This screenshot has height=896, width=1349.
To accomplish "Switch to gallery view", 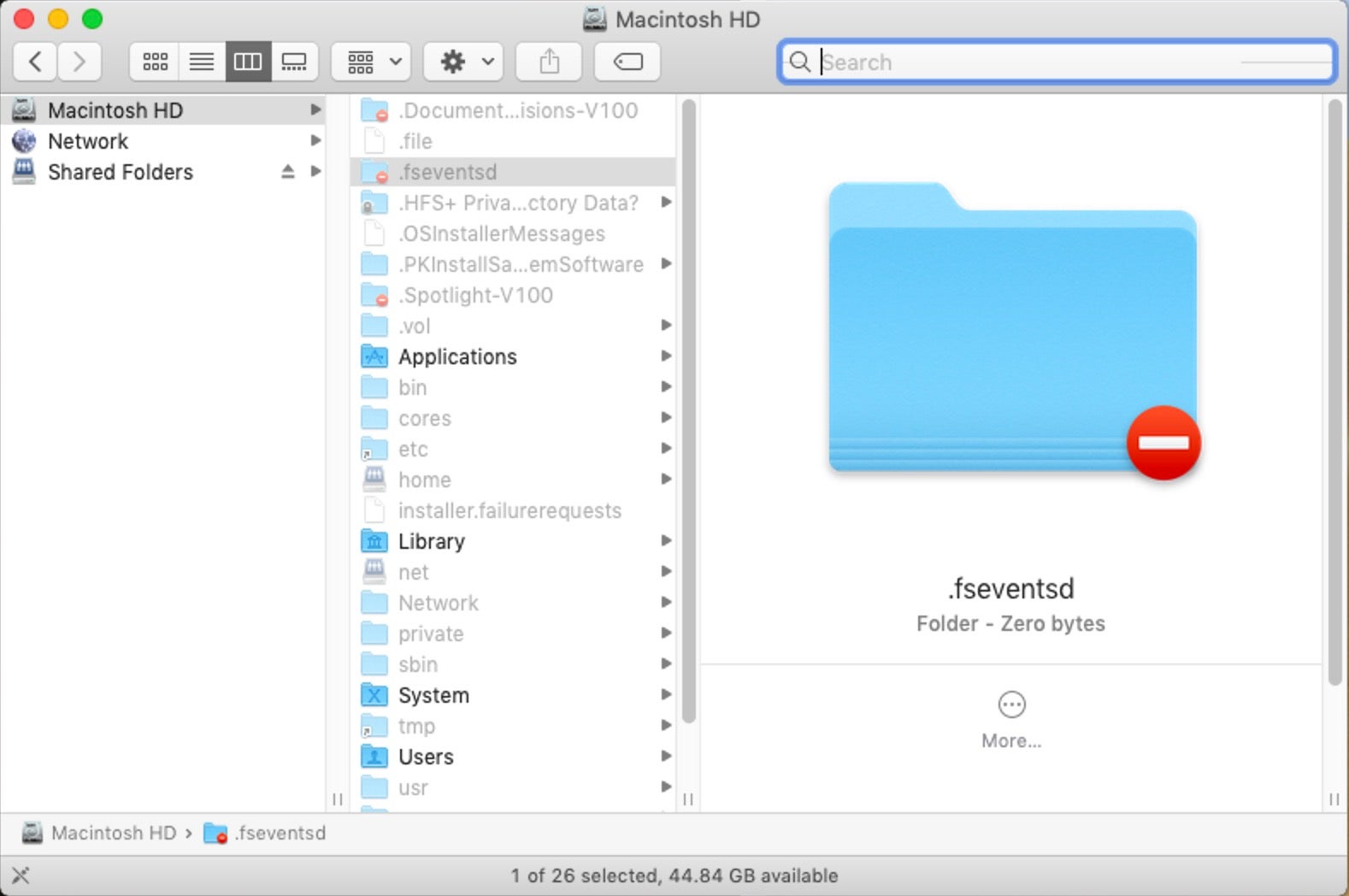I will (x=294, y=62).
